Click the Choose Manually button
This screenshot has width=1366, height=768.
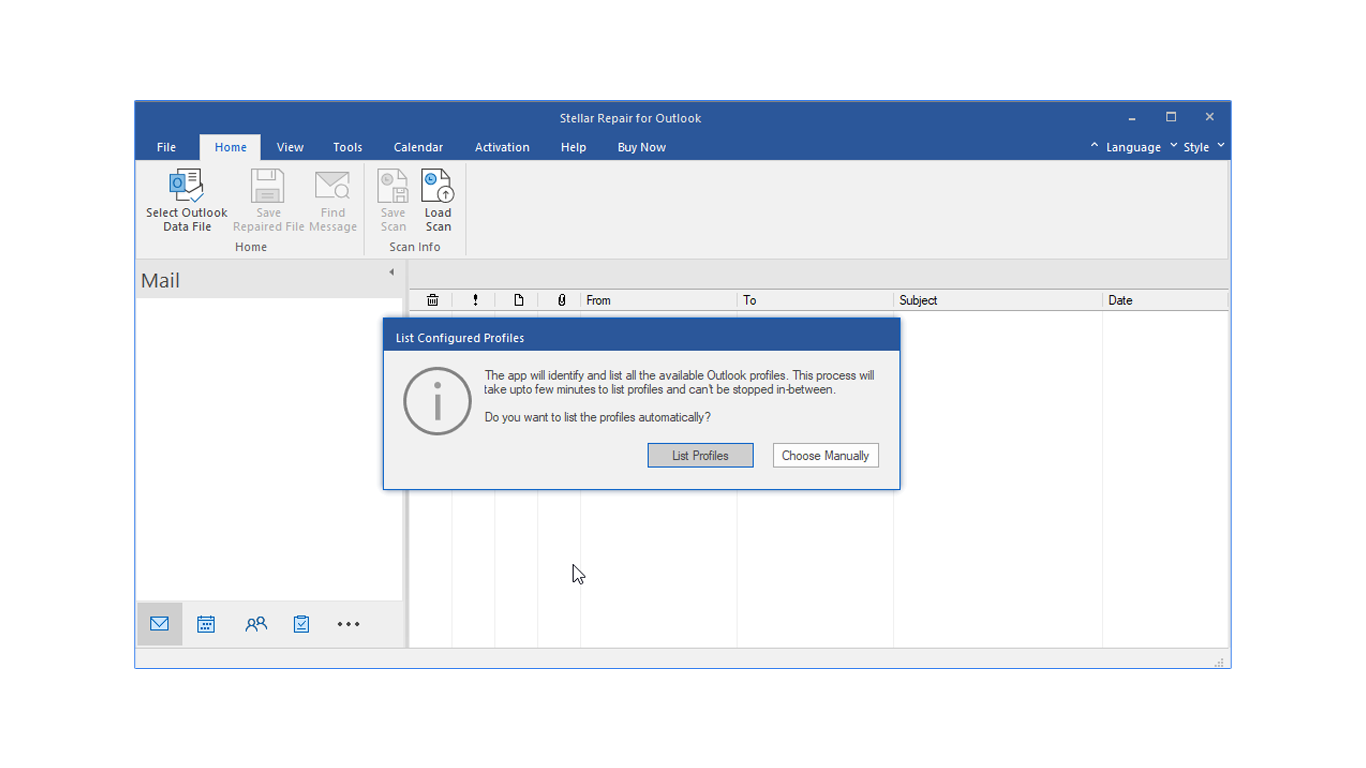click(x=825, y=455)
